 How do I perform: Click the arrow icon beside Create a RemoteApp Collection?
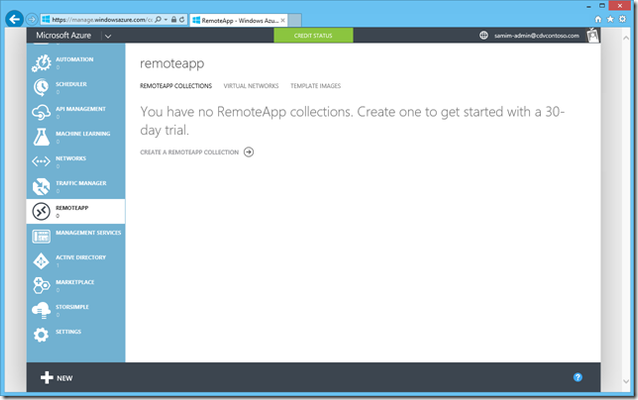[249, 152]
